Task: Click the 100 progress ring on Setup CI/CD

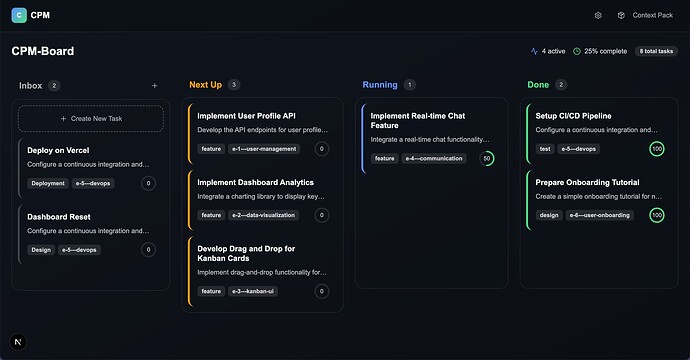Action: pyautogui.click(x=657, y=149)
